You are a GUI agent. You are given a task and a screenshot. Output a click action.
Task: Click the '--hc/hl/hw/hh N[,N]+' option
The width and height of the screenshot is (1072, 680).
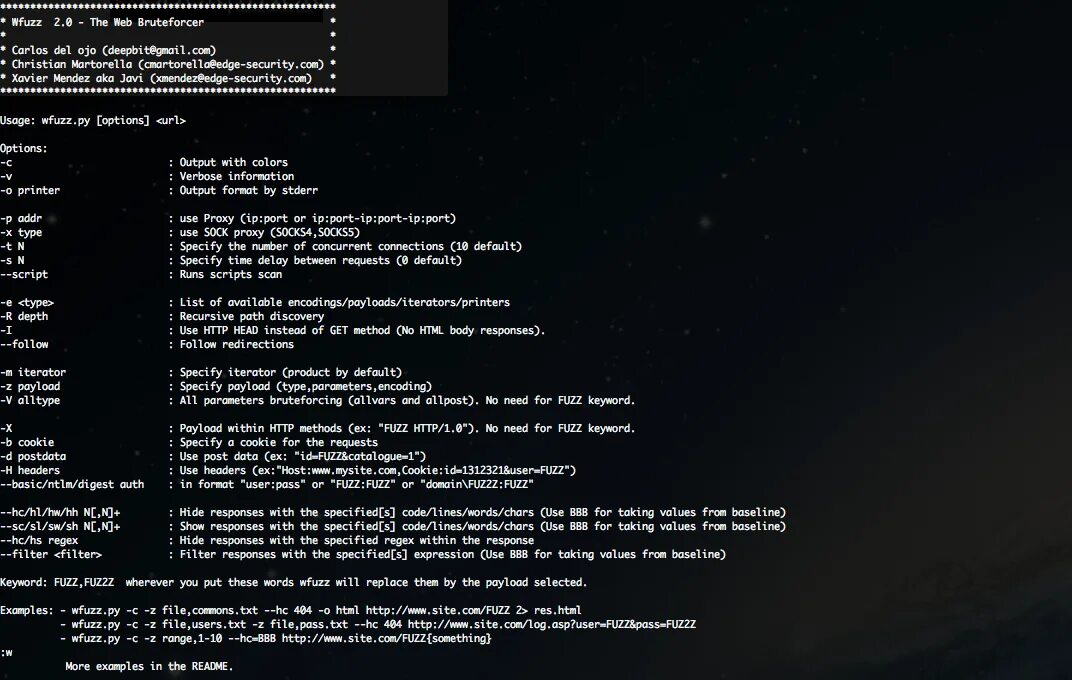coord(60,513)
